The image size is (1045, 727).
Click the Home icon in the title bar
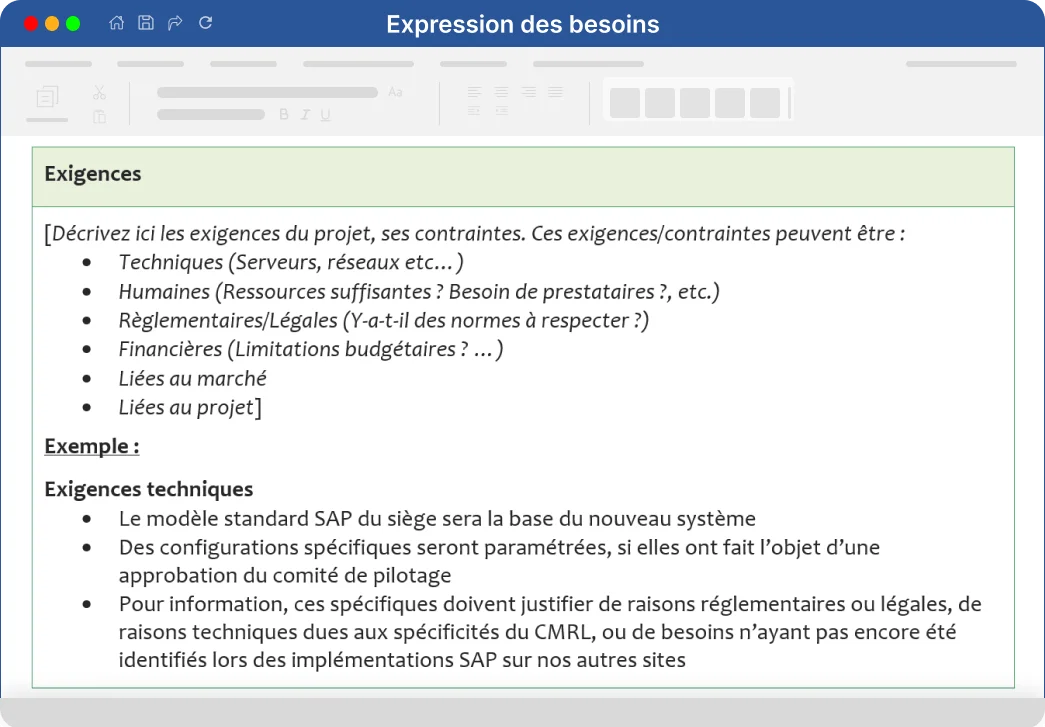coord(116,24)
